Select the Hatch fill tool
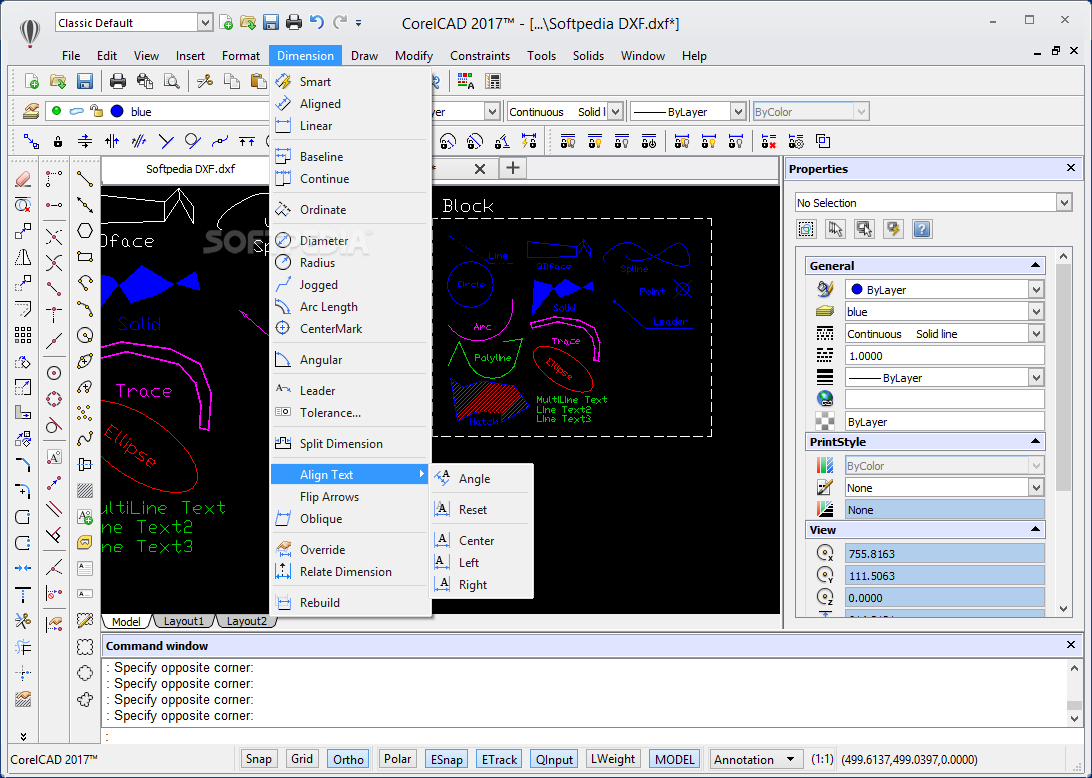Viewport: 1092px width, 778px height. point(85,491)
